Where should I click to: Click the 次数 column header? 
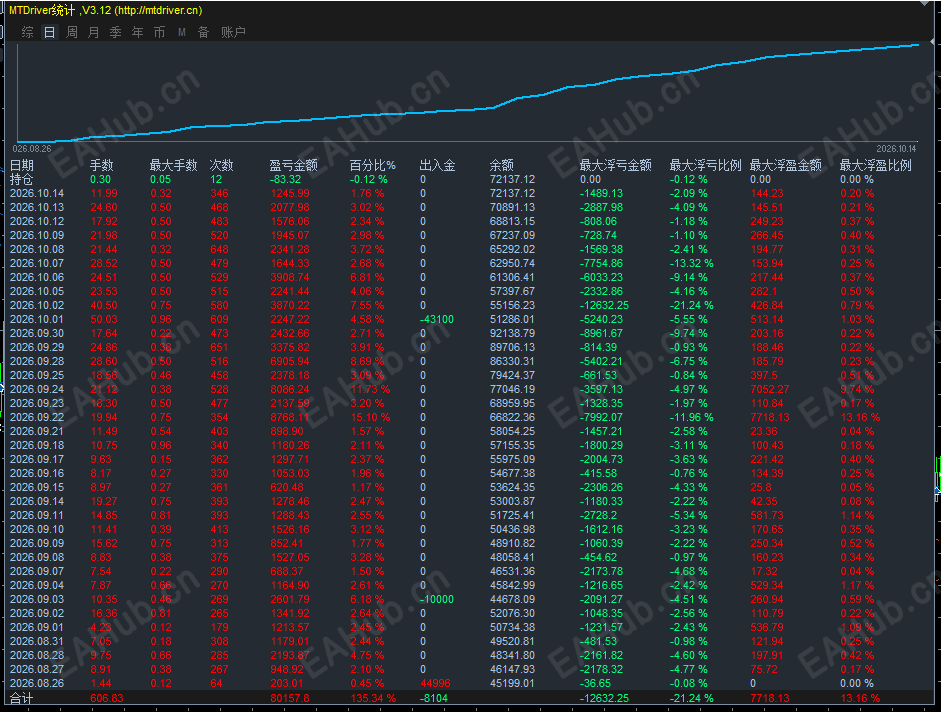point(221,165)
